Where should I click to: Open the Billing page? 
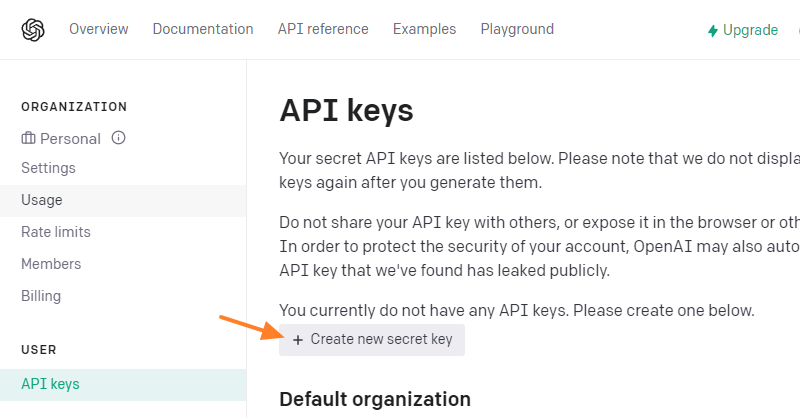(41, 296)
